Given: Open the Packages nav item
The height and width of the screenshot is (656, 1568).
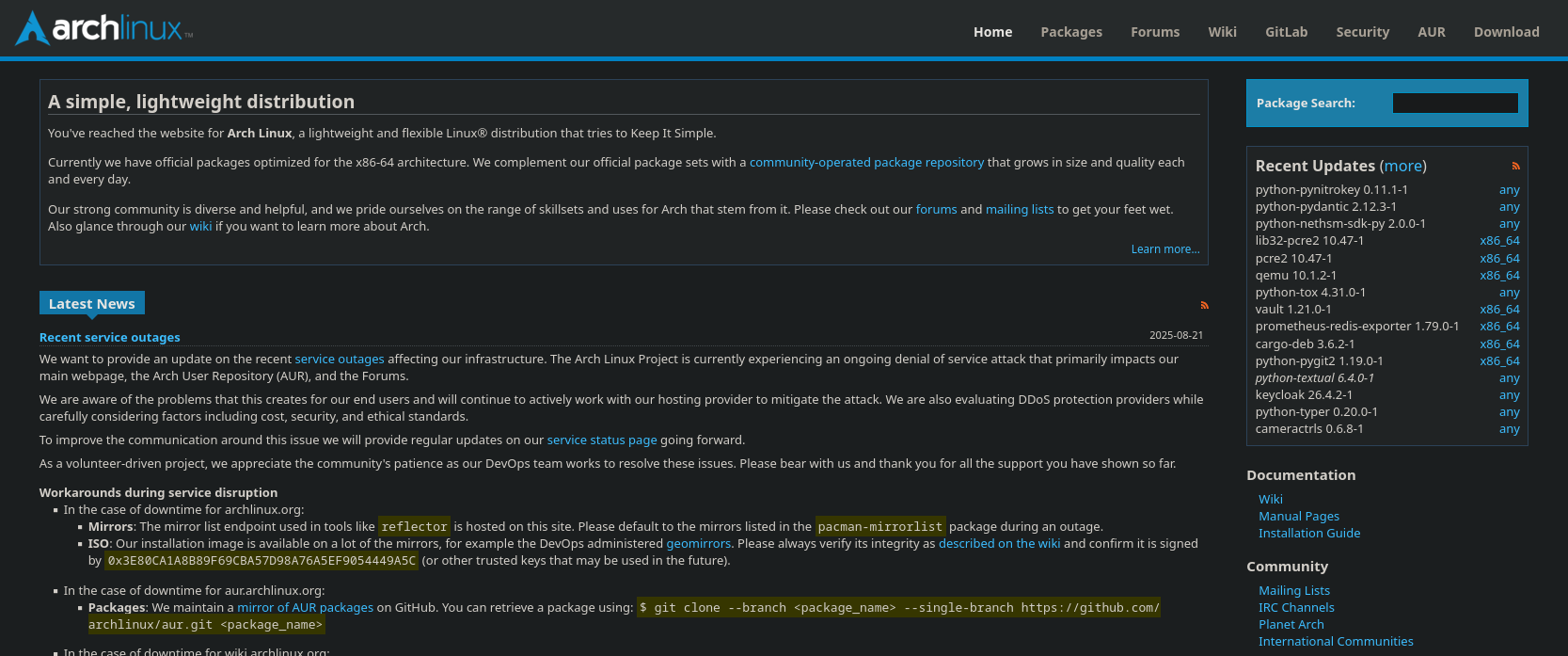Looking at the screenshot, I should point(1071,32).
